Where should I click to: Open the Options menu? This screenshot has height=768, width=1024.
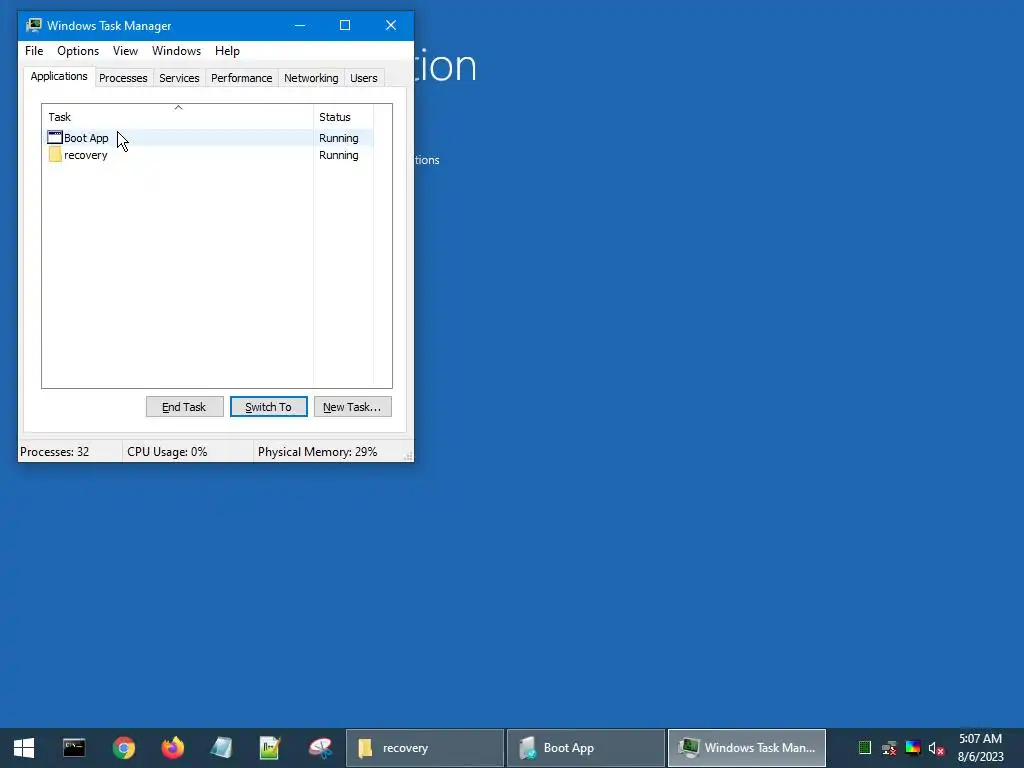tap(78, 51)
